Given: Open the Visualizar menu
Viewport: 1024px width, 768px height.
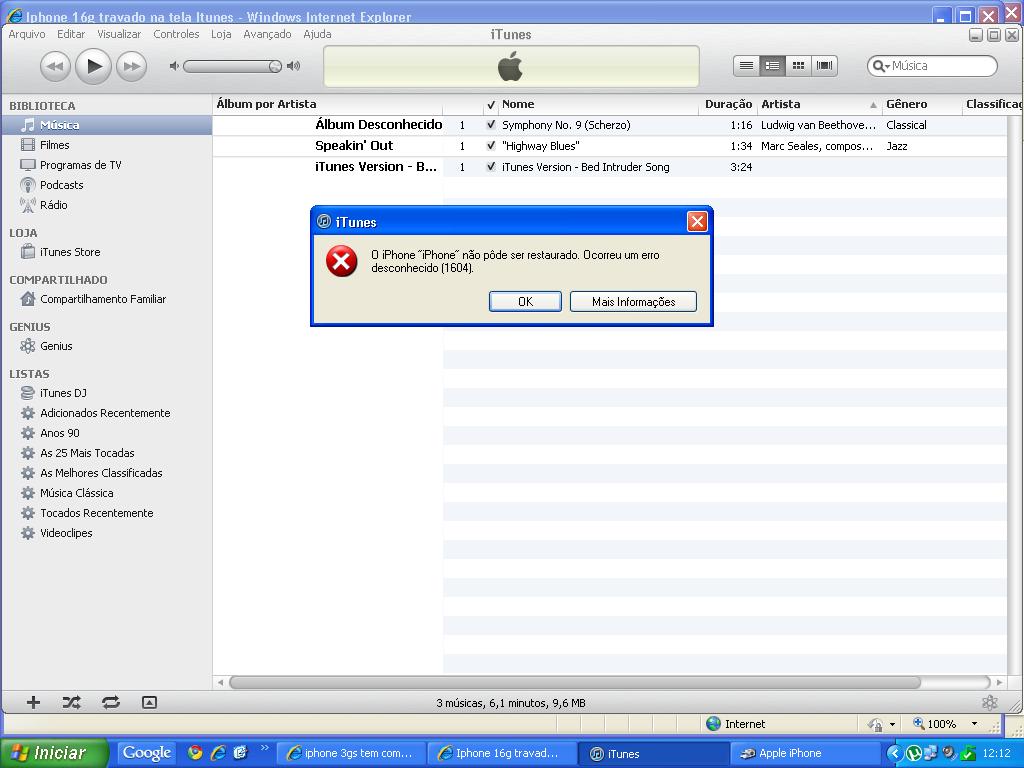Looking at the screenshot, I should point(119,34).
